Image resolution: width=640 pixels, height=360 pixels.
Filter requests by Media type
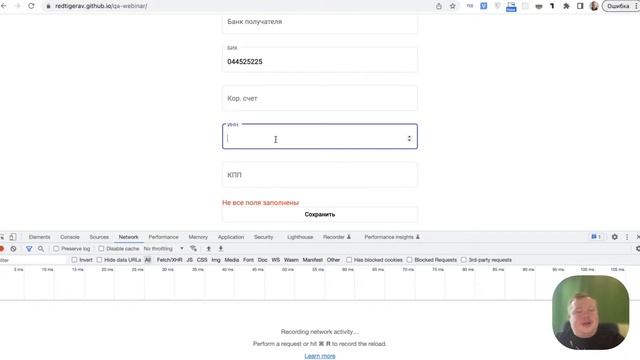coord(231,260)
